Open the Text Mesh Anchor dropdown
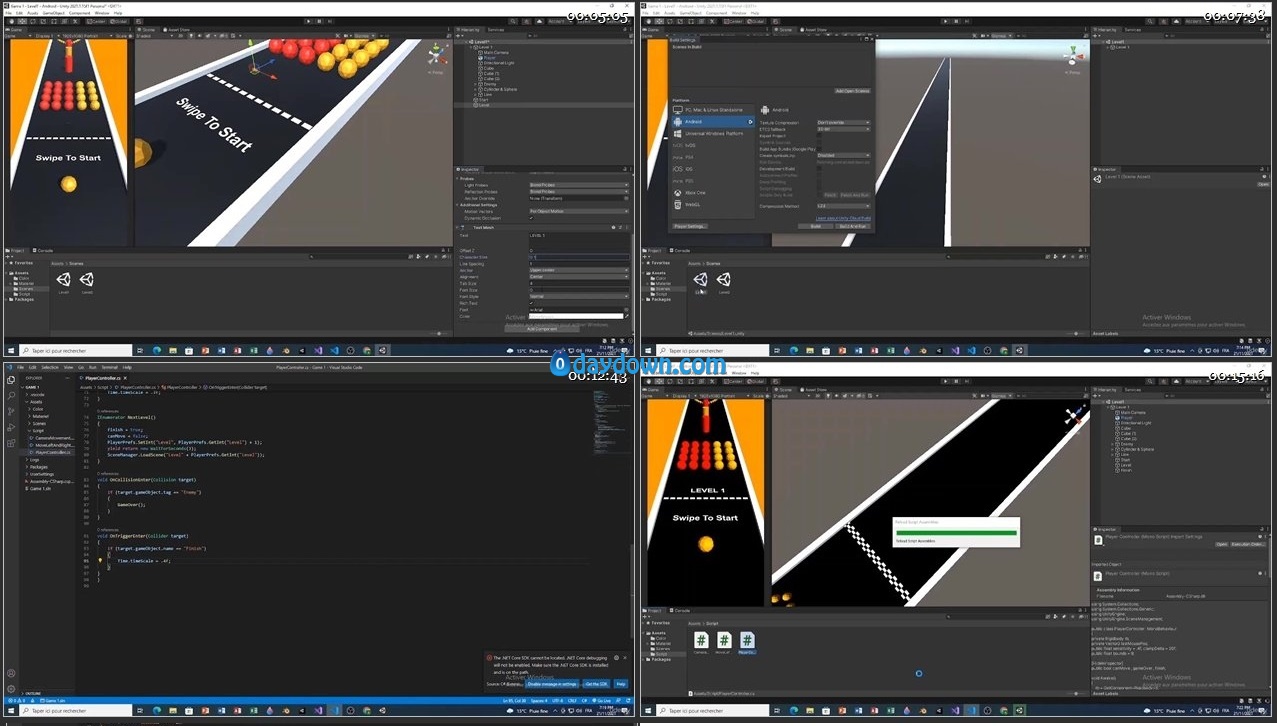 tap(579, 270)
